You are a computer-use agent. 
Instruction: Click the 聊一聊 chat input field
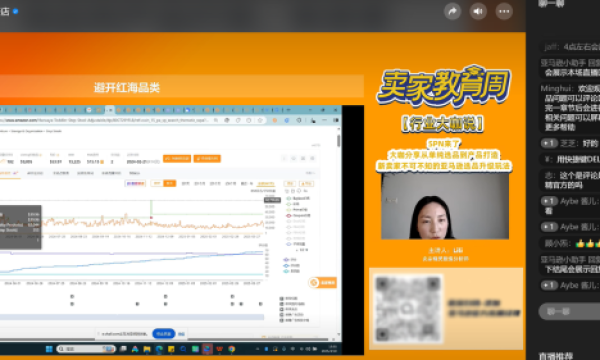[x=570, y=311]
